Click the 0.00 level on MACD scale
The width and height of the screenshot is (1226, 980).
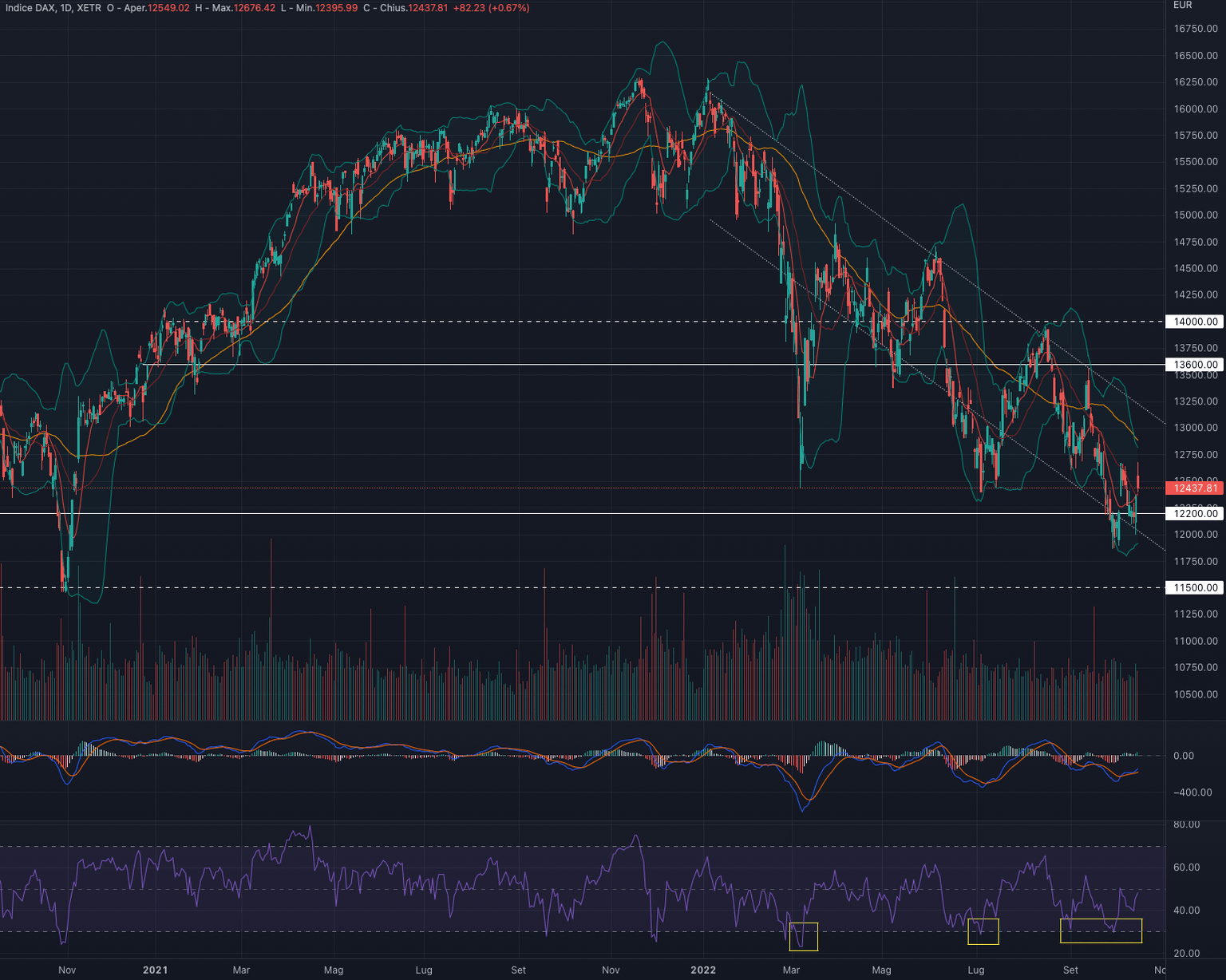pyautogui.click(x=1184, y=756)
